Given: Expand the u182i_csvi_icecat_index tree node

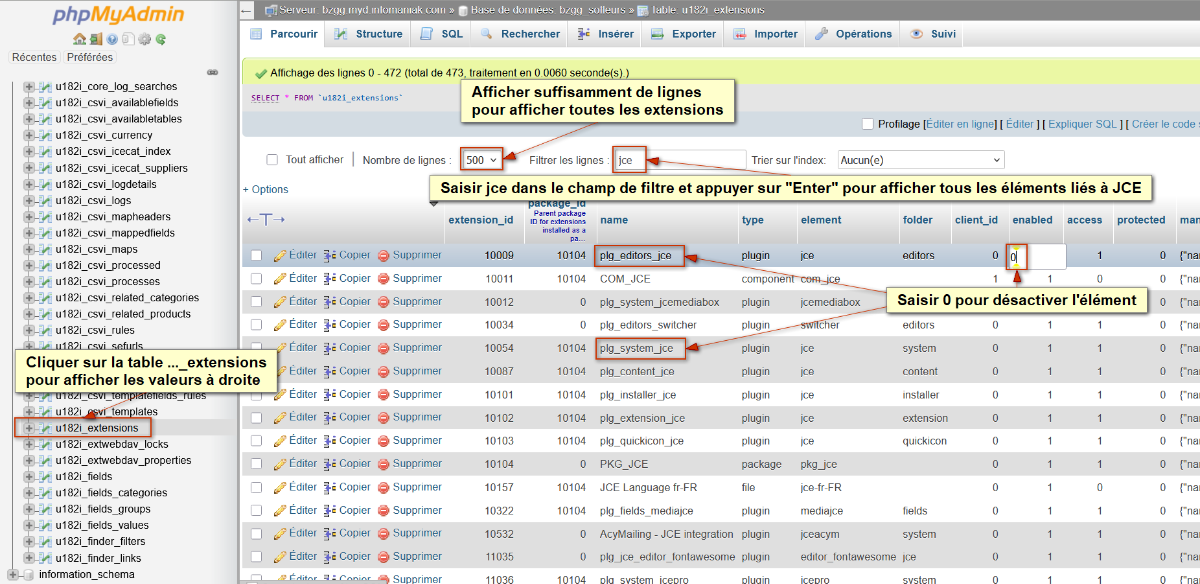Looking at the screenshot, I should 29,152.
